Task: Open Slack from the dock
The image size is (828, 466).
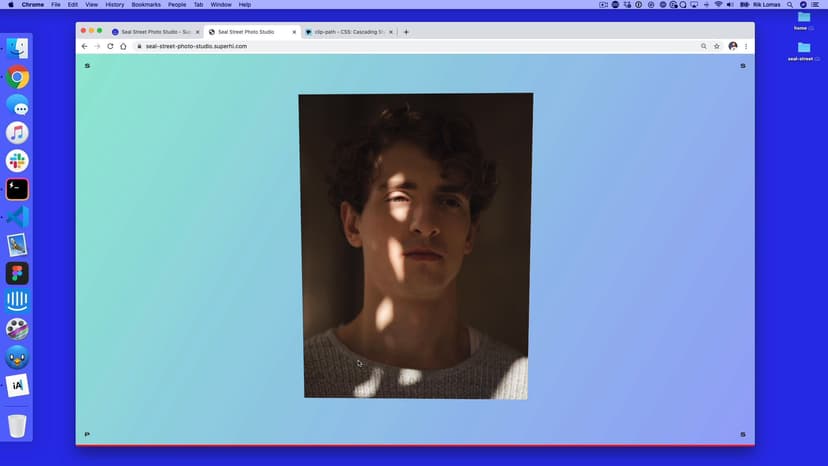Action: (x=17, y=161)
